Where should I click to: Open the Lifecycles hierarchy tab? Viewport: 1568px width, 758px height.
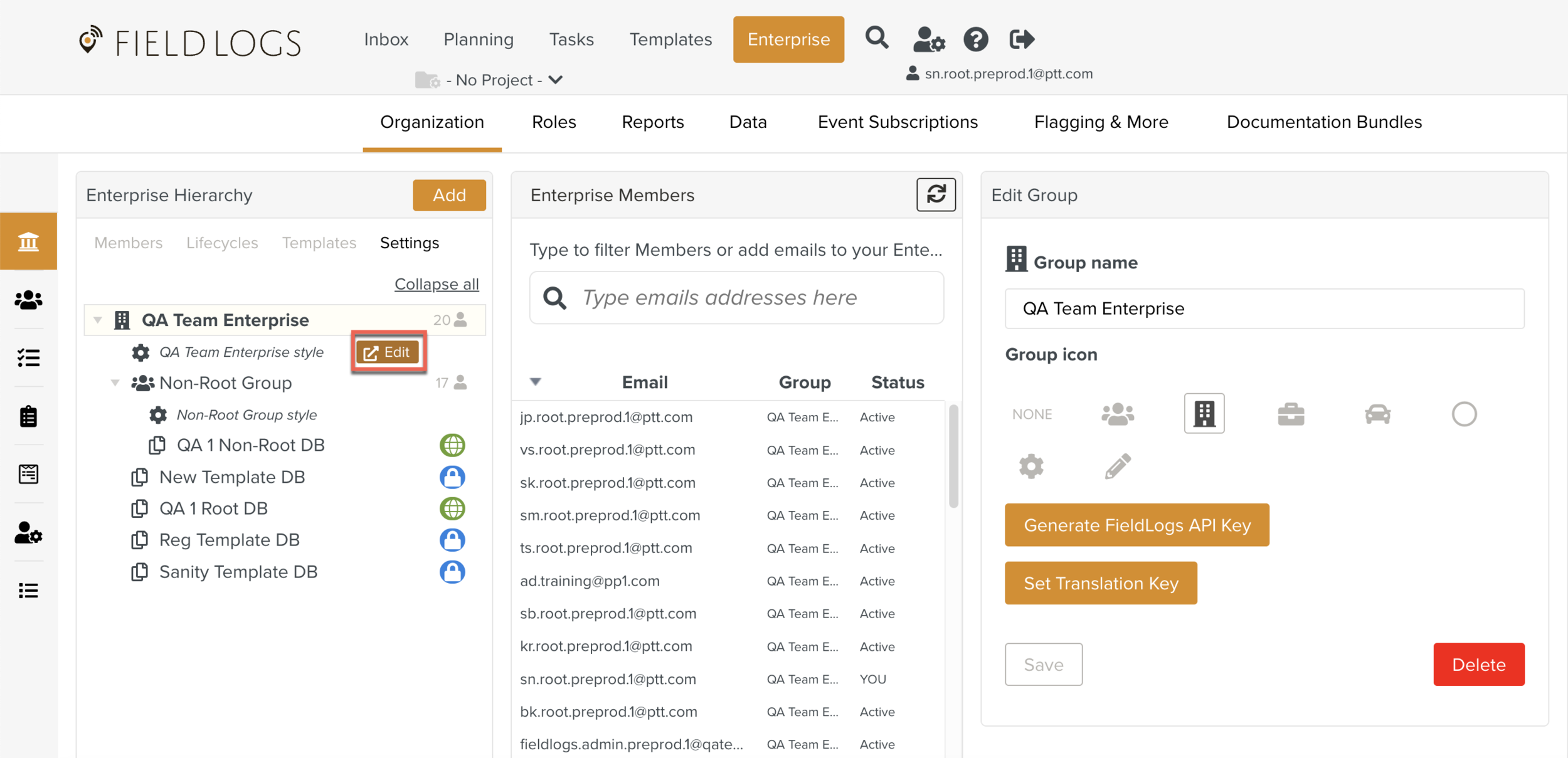pyautogui.click(x=222, y=243)
